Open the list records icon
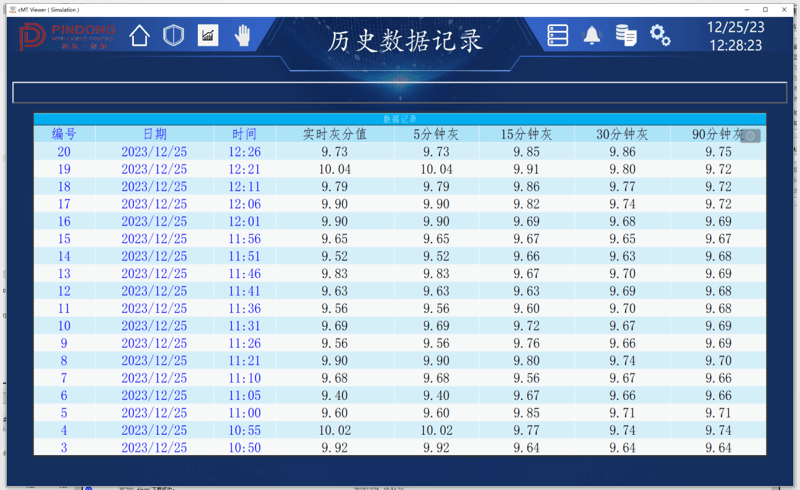800x490 pixels. coord(558,36)
